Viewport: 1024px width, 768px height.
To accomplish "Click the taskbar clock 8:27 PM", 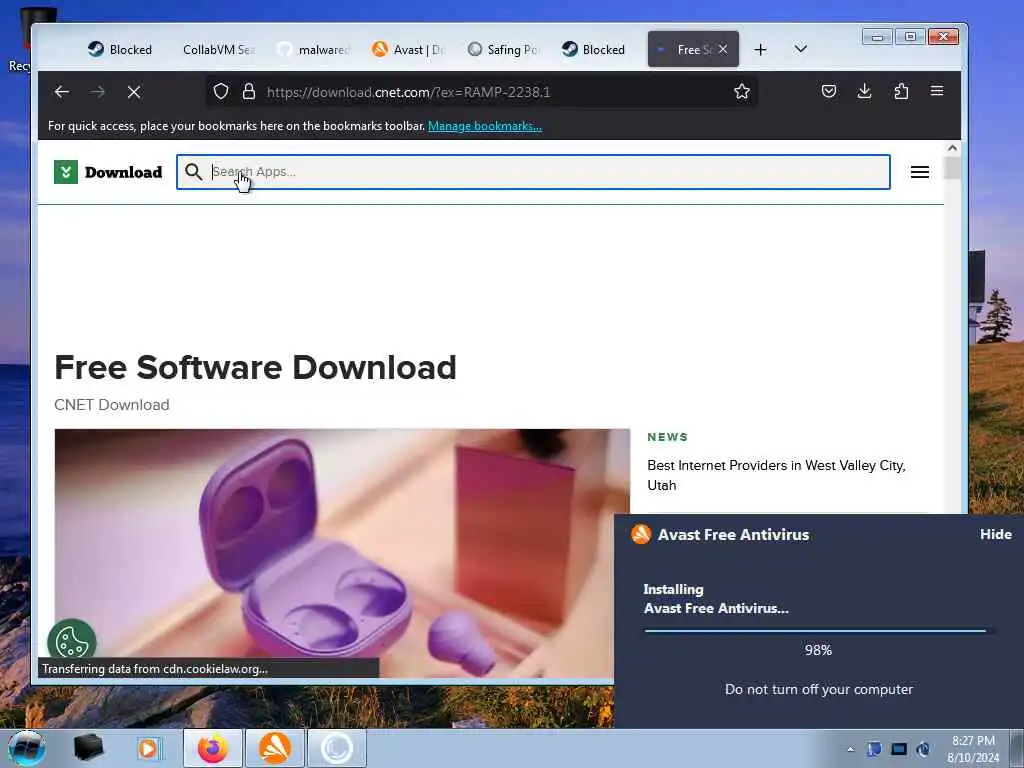I will tap(973, 741).
